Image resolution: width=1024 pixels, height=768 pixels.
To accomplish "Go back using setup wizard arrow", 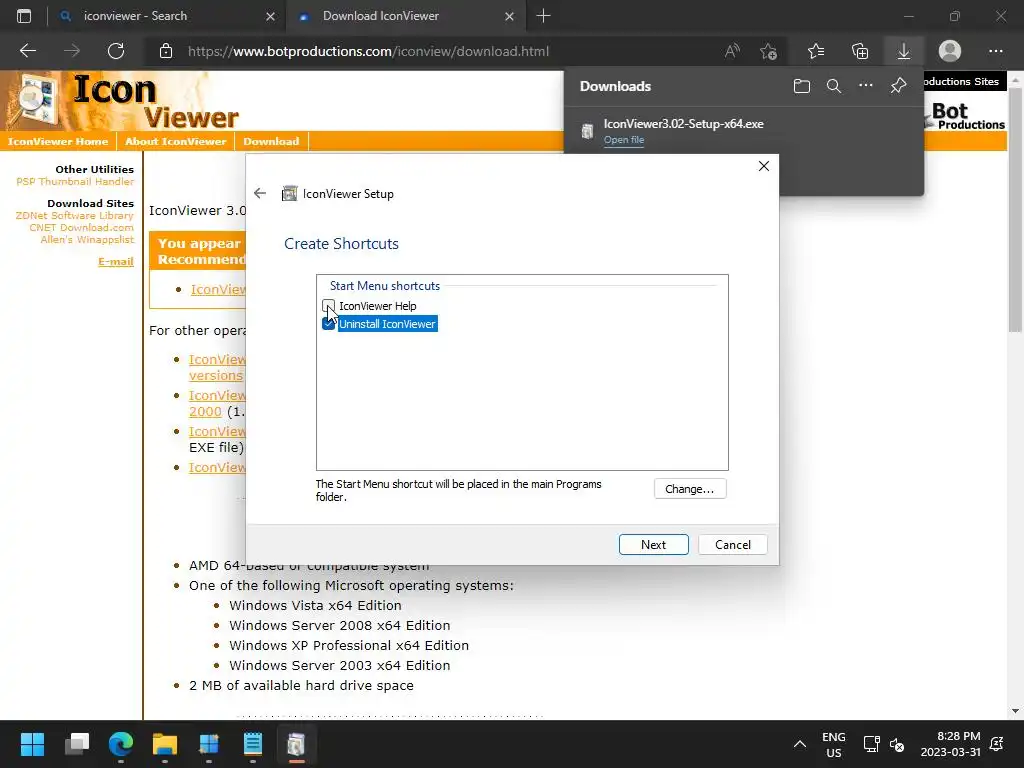I will pyautogui.click(x=260, y=193).
